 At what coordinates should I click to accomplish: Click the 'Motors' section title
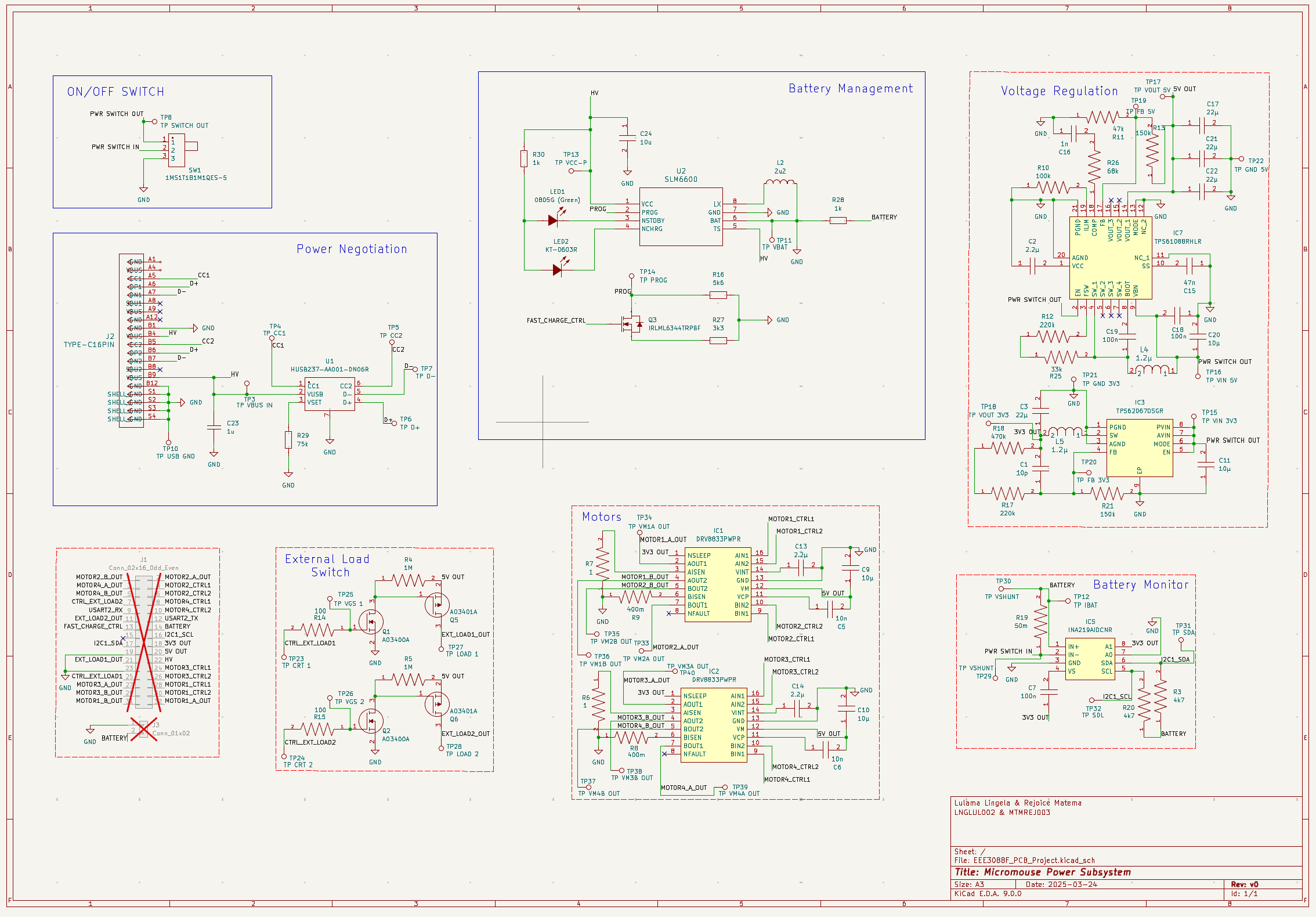(x=602, y=517)
